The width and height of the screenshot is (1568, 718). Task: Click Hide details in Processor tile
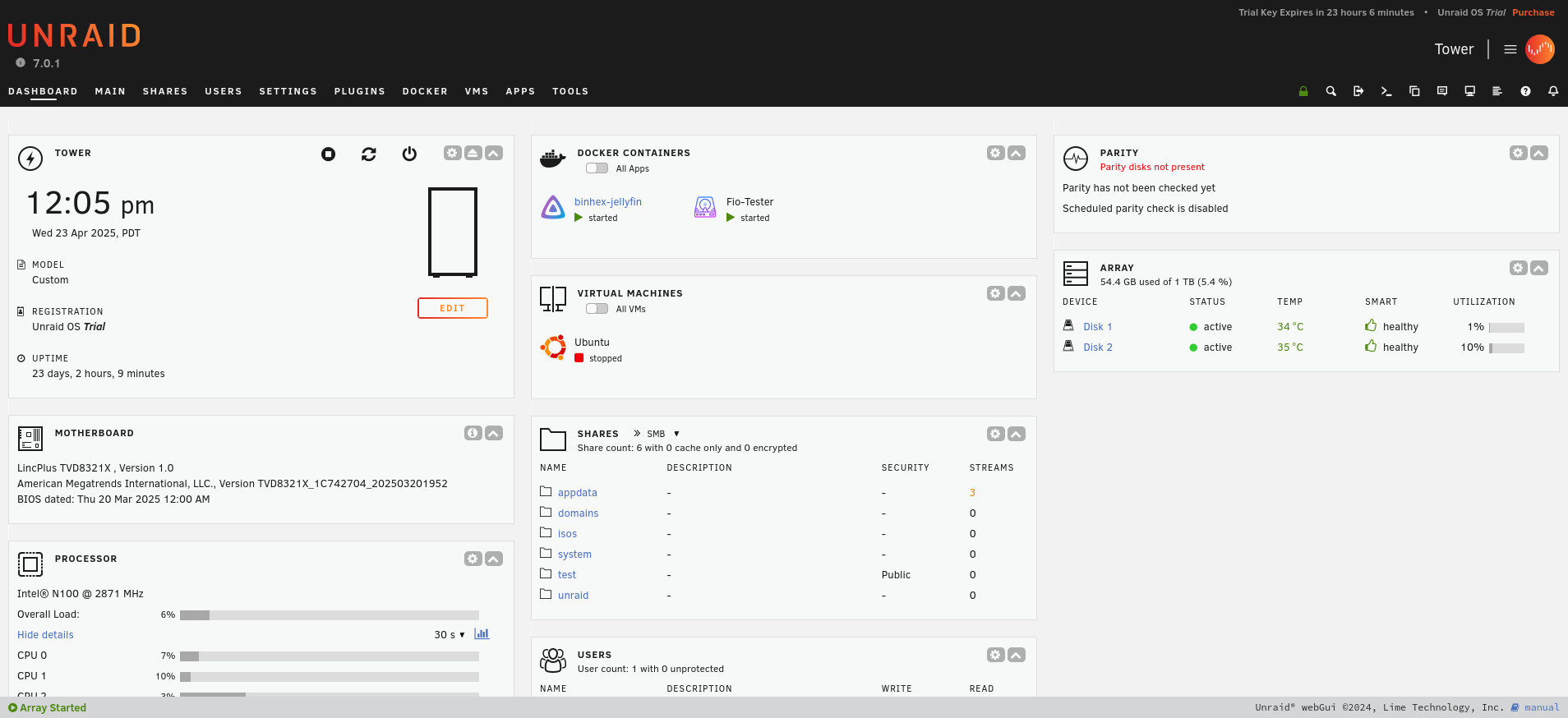[x=45, y=634]
